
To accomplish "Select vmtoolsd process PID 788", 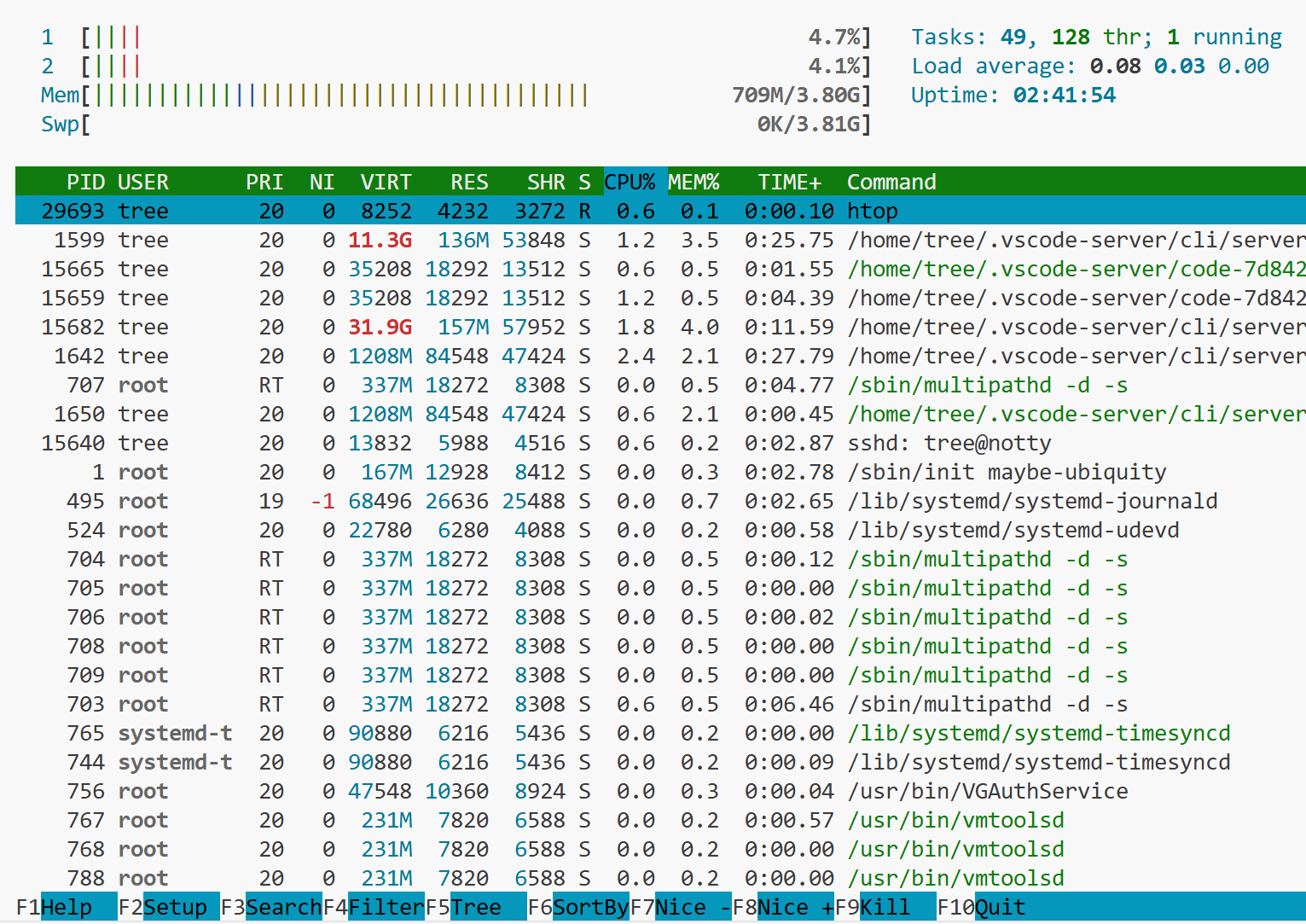I will click(x=660, y=878).
